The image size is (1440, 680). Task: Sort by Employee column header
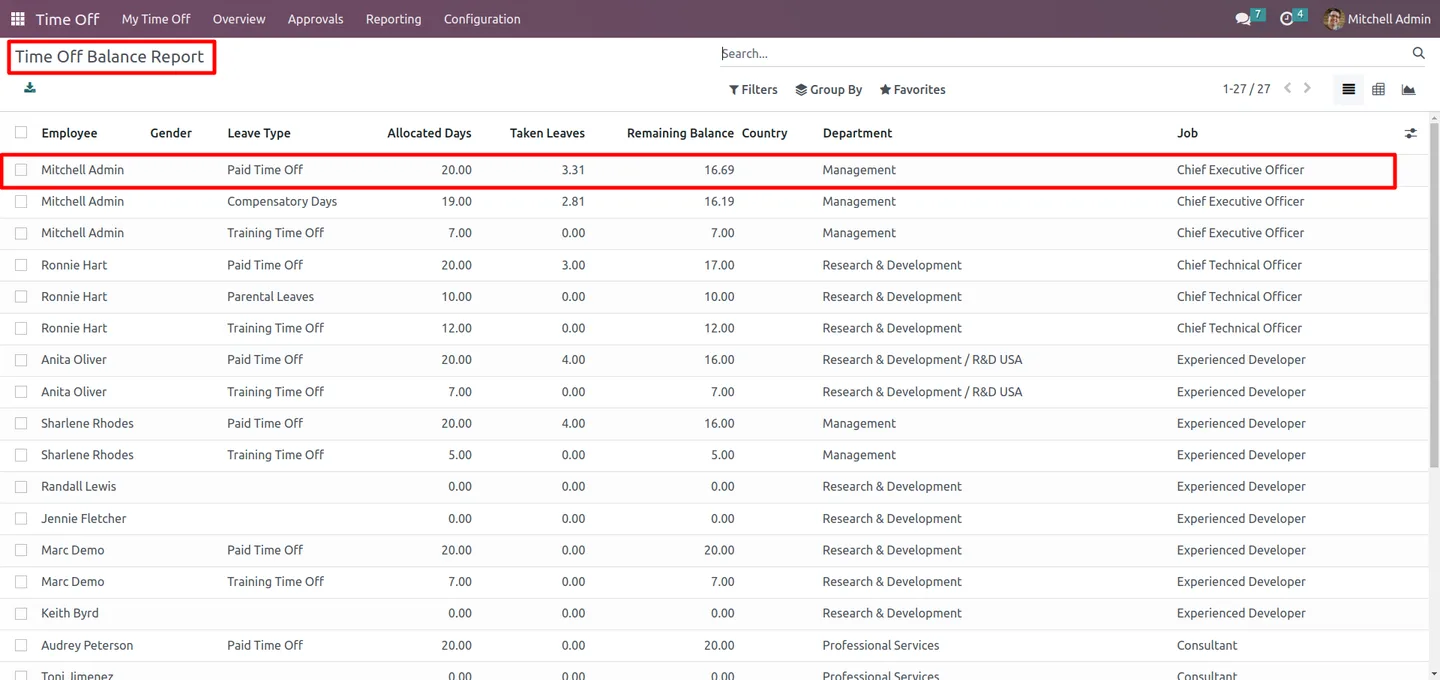coord(69,133)
